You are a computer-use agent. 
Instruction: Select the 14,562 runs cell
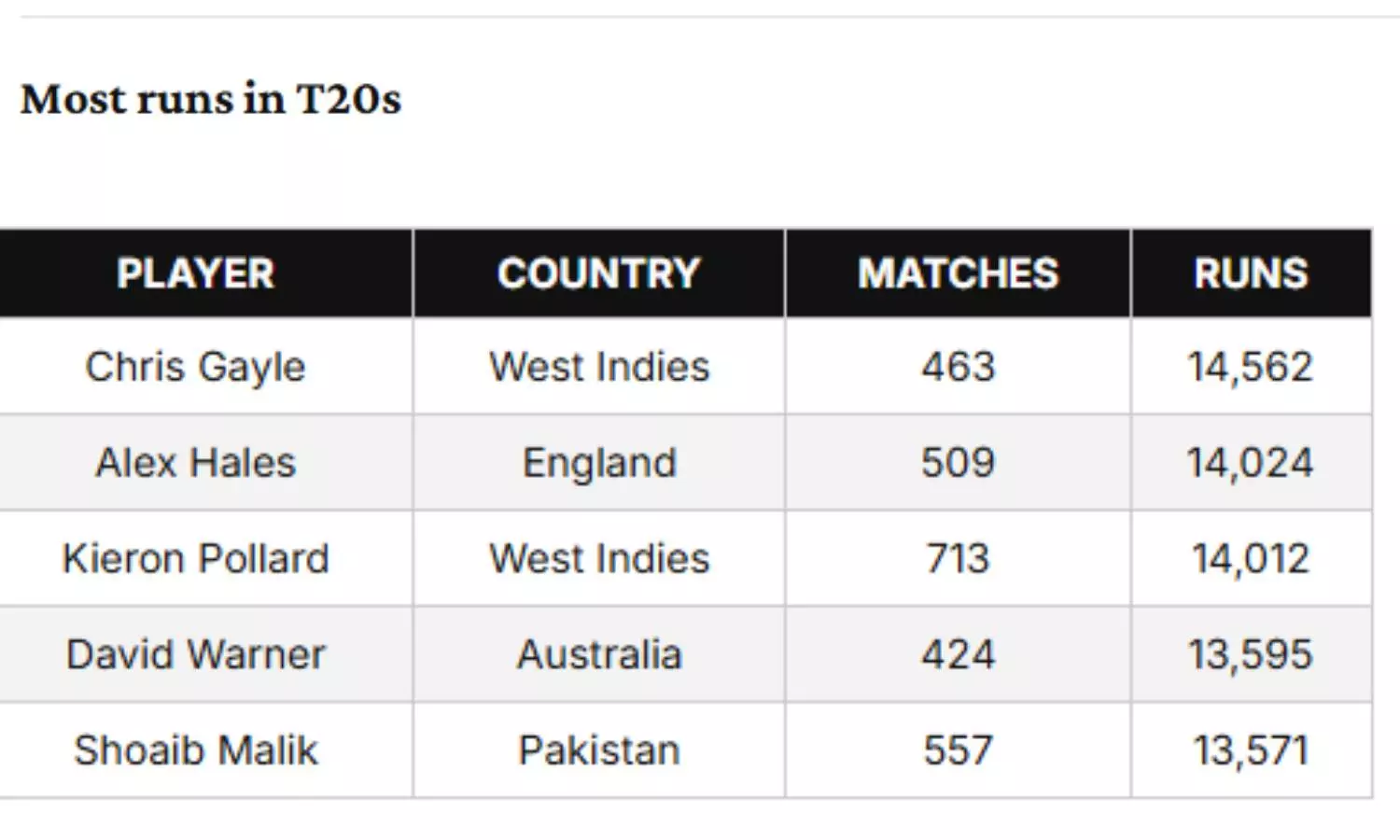[x=1251, y=367]
